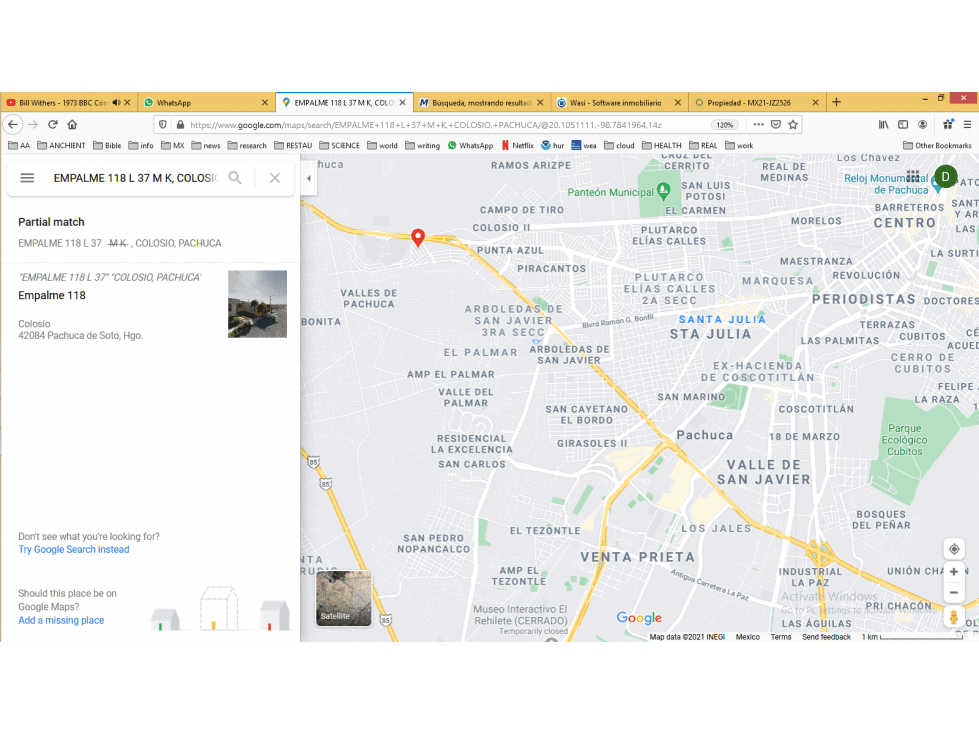This screenshot has width=979, height=734.
Task: Switch to the WhatsApp tab
Action: [205, 102]
